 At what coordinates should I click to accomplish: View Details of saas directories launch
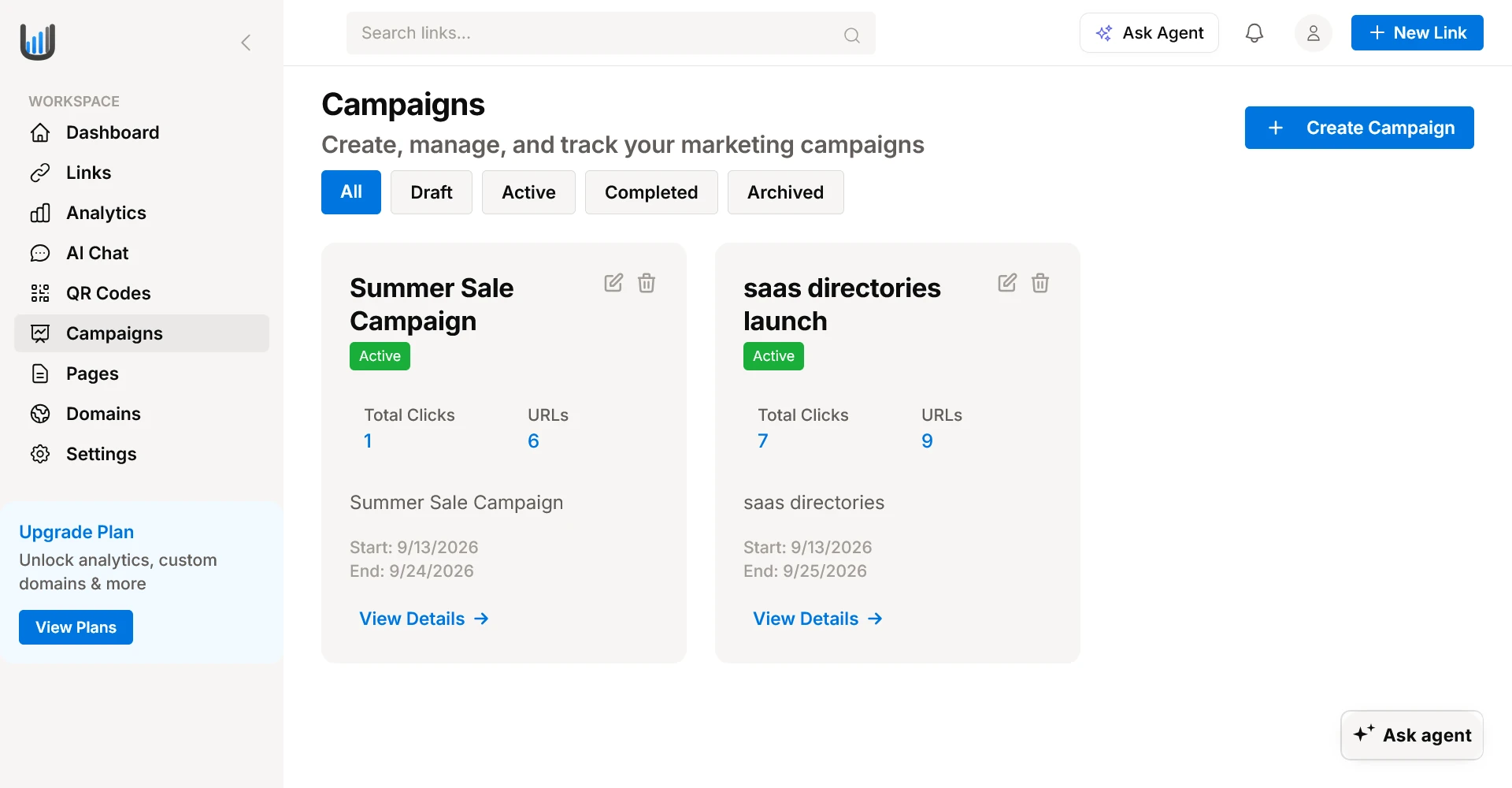tap(818, 619)
